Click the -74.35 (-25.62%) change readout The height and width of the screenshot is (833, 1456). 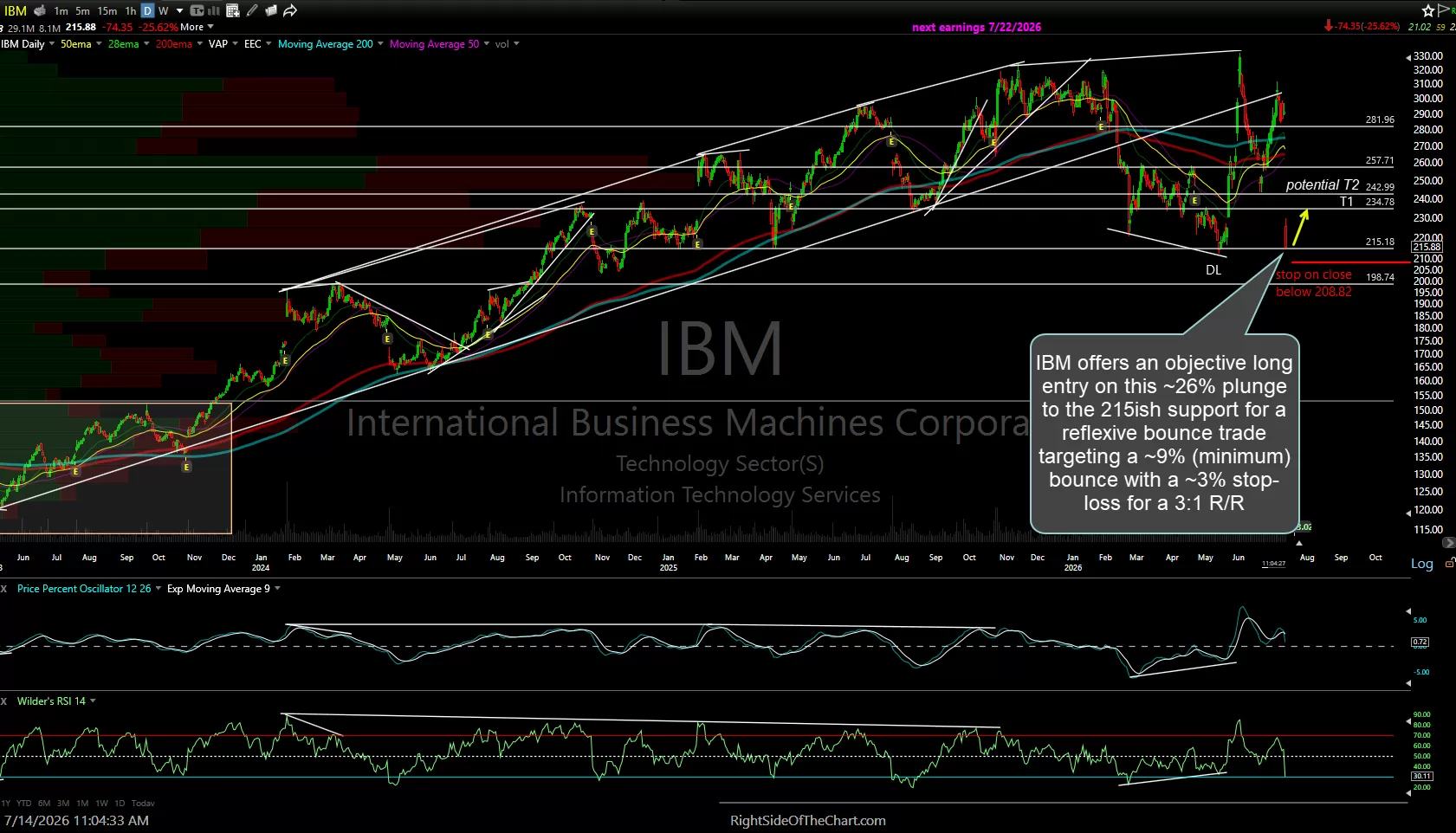tap(1362, 27)
